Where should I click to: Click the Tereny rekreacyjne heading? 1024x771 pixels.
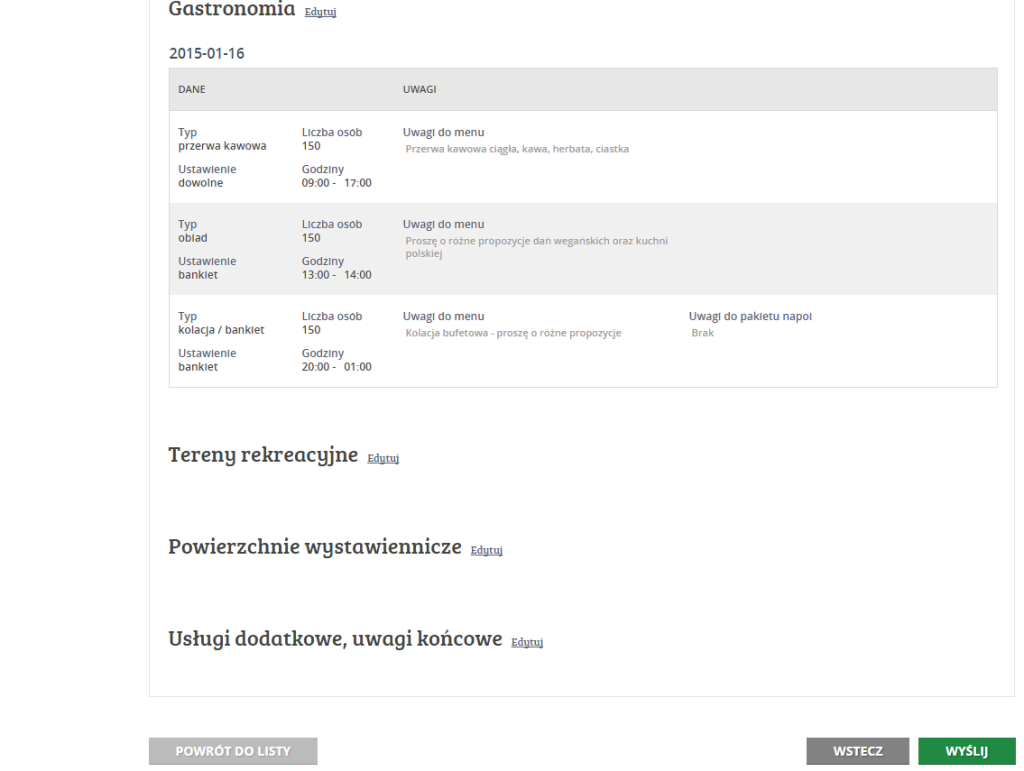tap(263, 454)
